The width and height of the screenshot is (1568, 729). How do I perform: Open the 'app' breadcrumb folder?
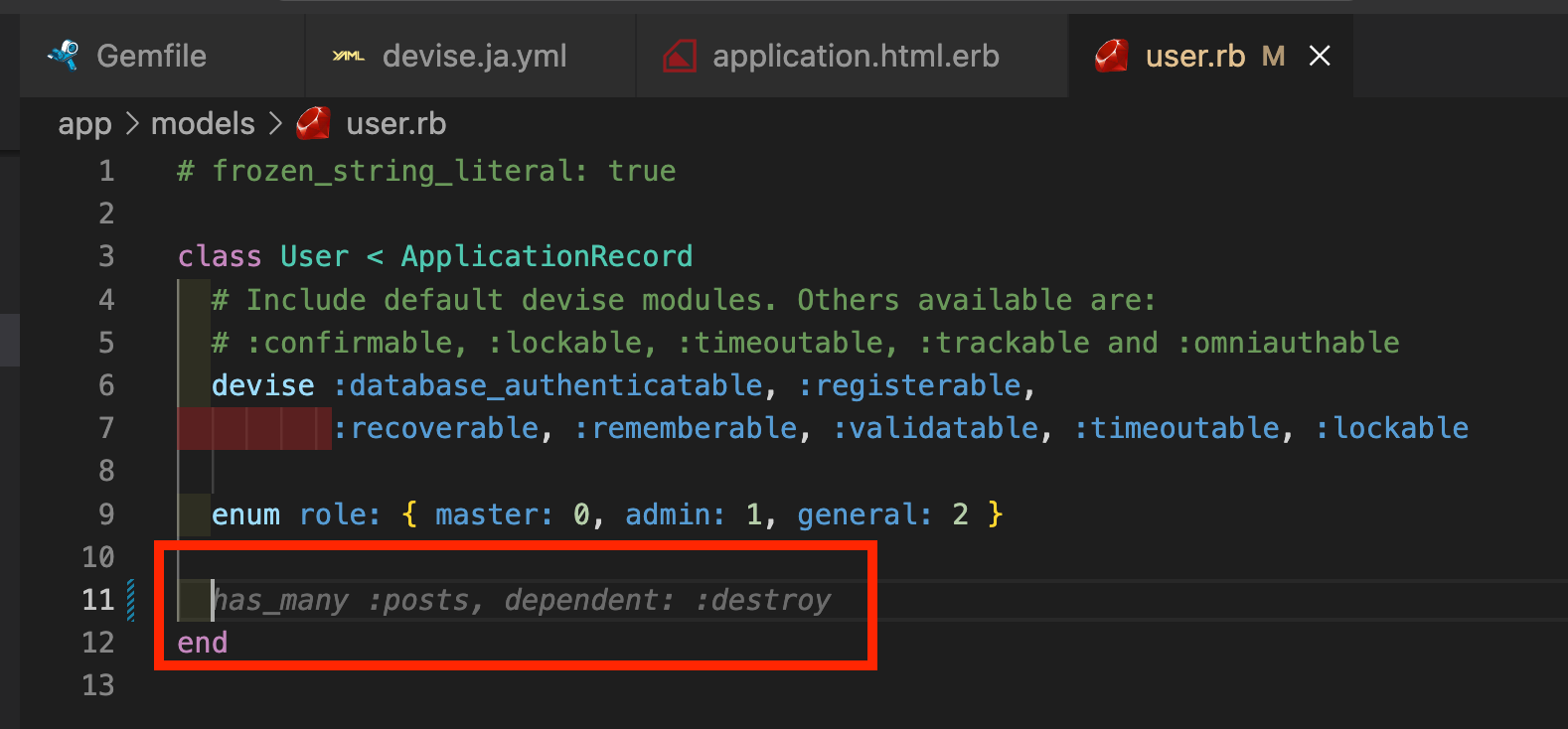coord(84,124)
